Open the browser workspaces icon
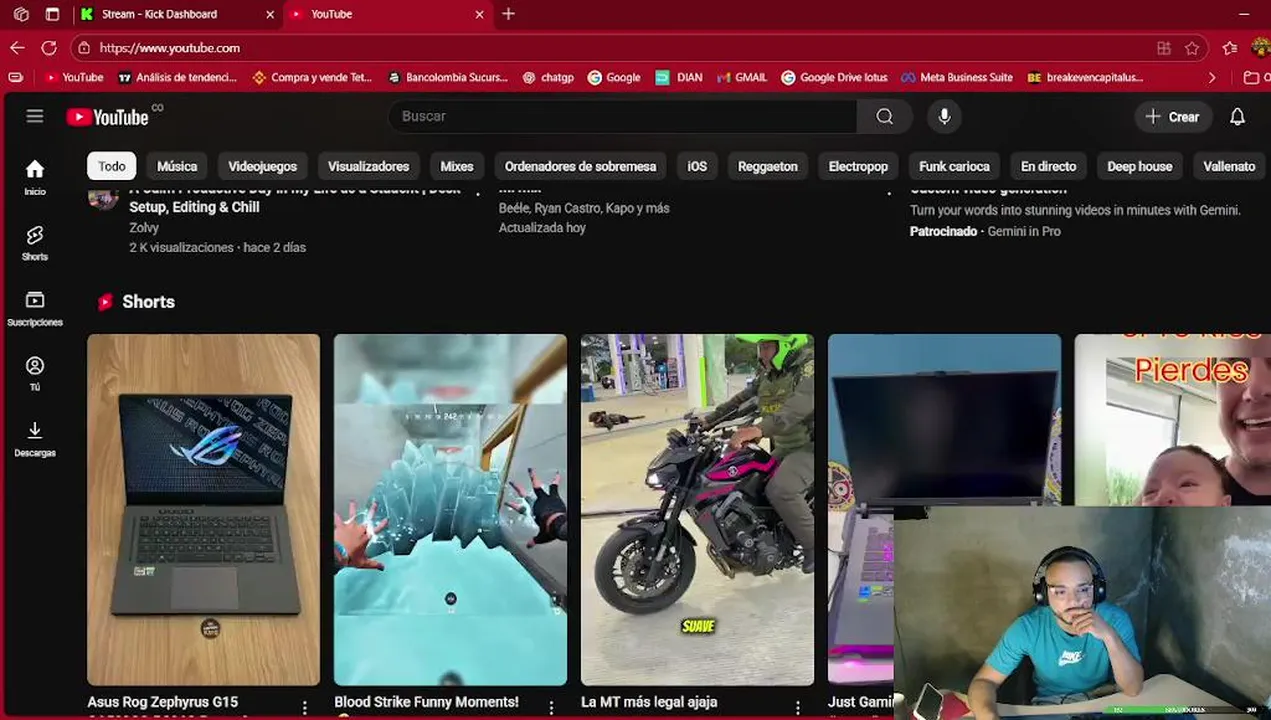The height and width of the screenshot is (720, 1271). coord(21,14)
